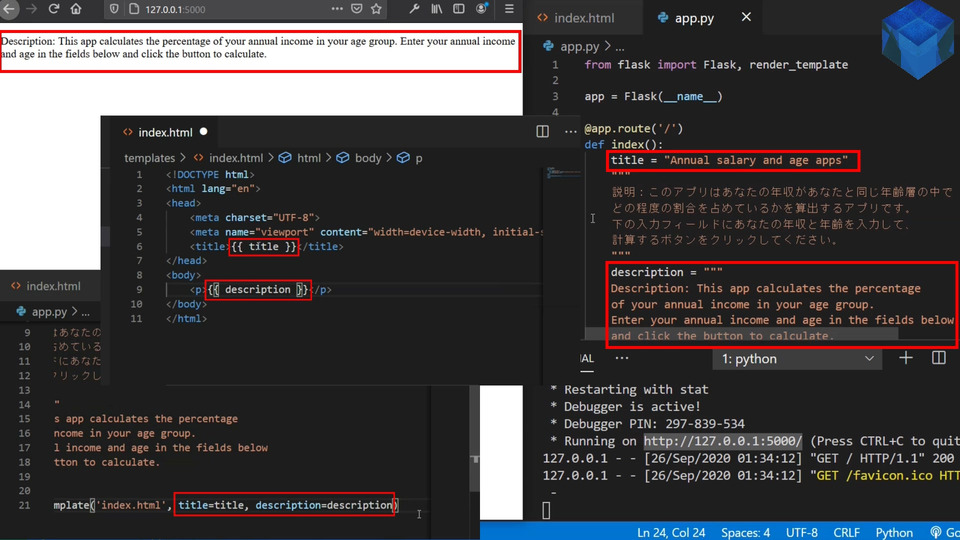Open the '1: python' terminal dropdown
960x540 pixels.
click(796, 359)
